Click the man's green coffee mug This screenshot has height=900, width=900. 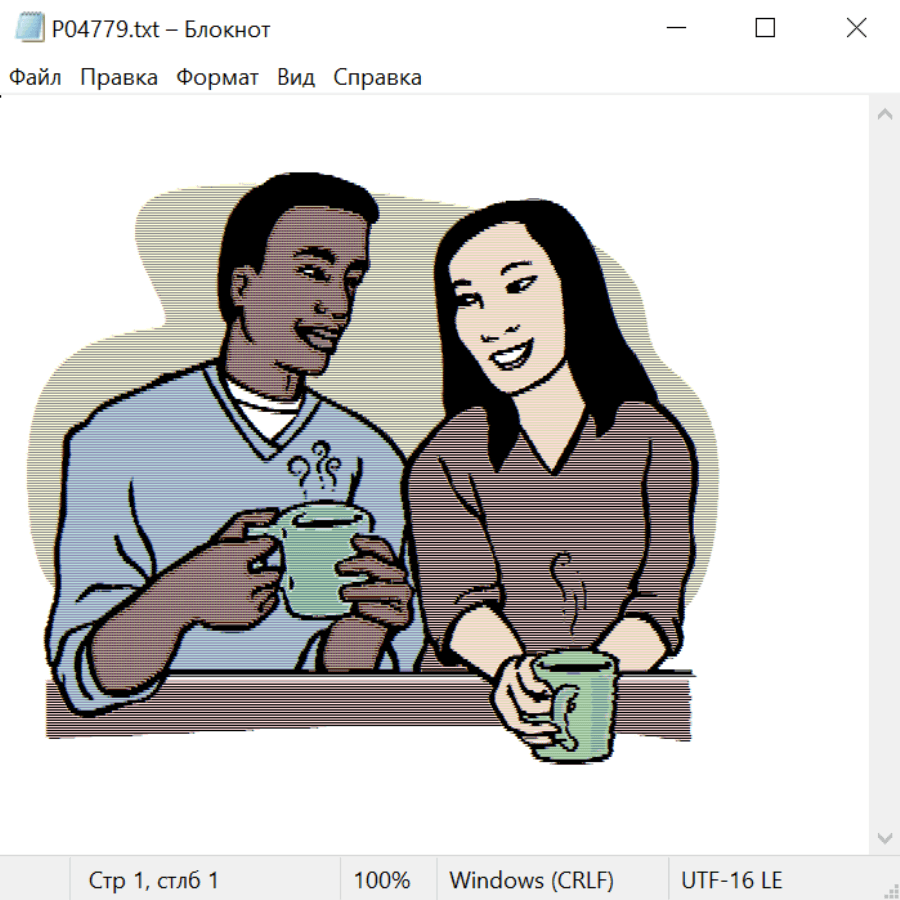(317, 558)
